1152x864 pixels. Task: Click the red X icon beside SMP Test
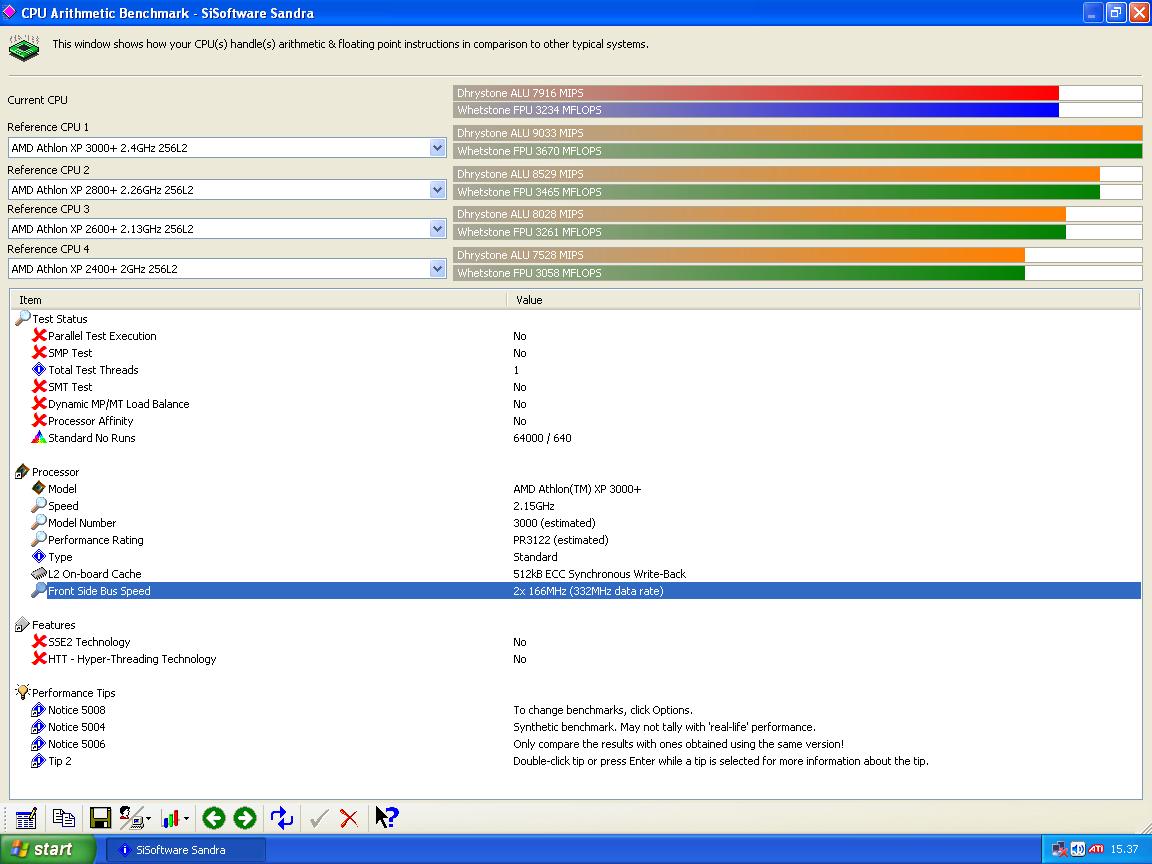coord(39,353)
